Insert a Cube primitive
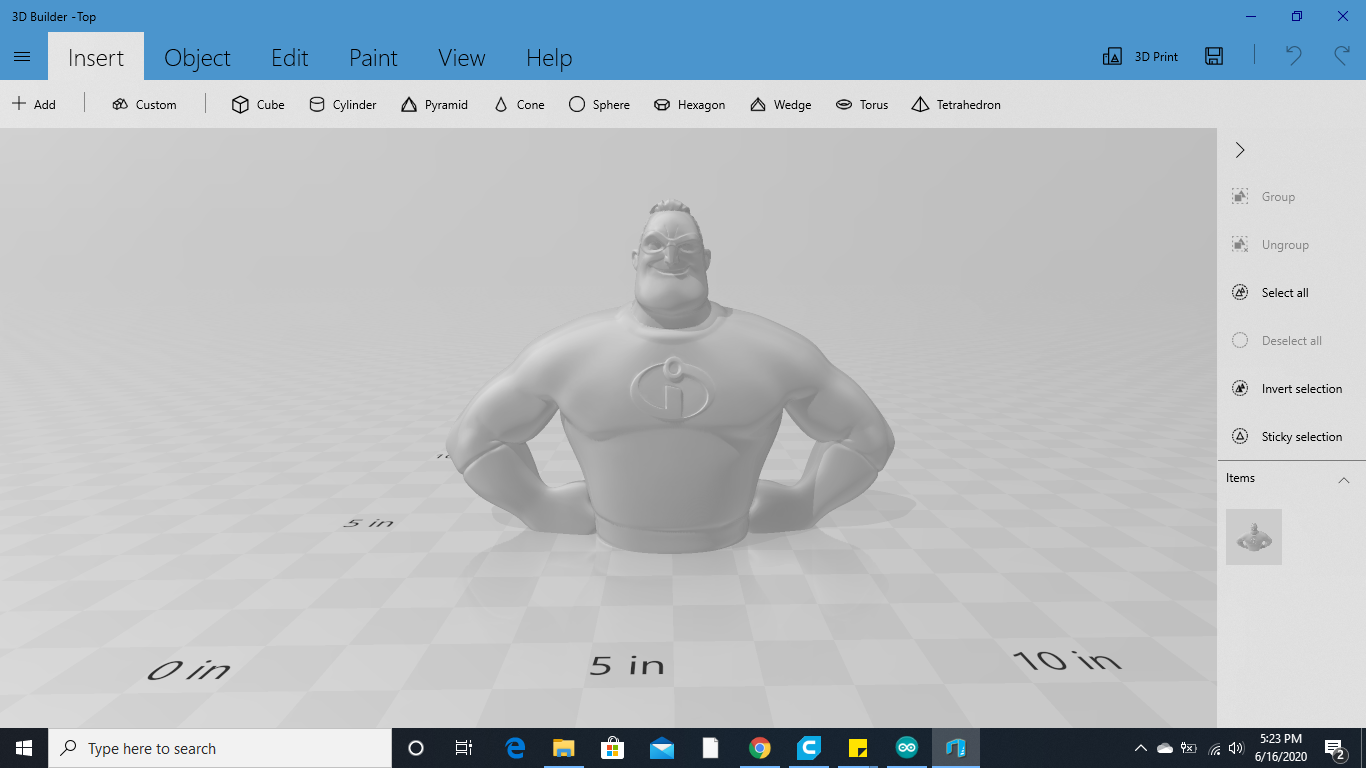Viewport: 1366px width, 768px height. pos(257,104)
